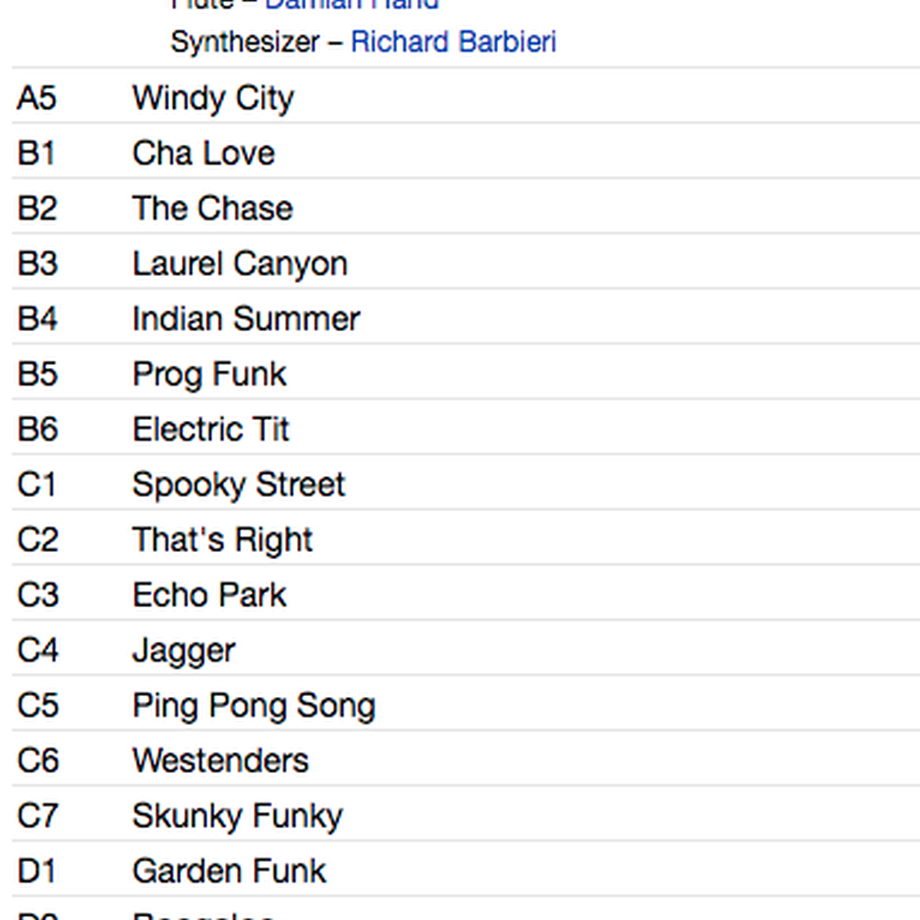This screenshot has width=920, height=920.
Task: Open the Richard Barbieri artist link
Action: click(453, 42)
